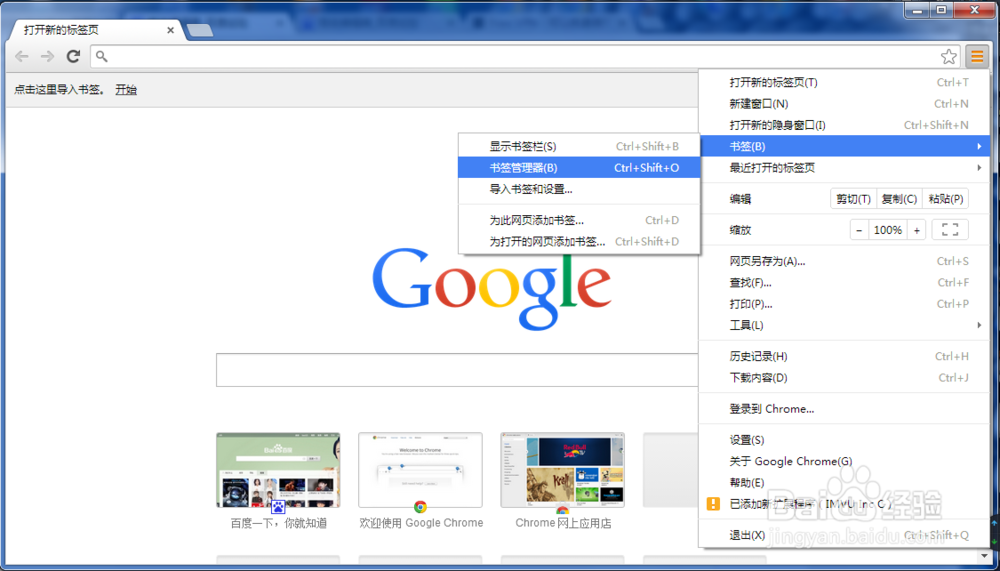
Task: Select 网页另存为(A)...
Action: [846, 261]
